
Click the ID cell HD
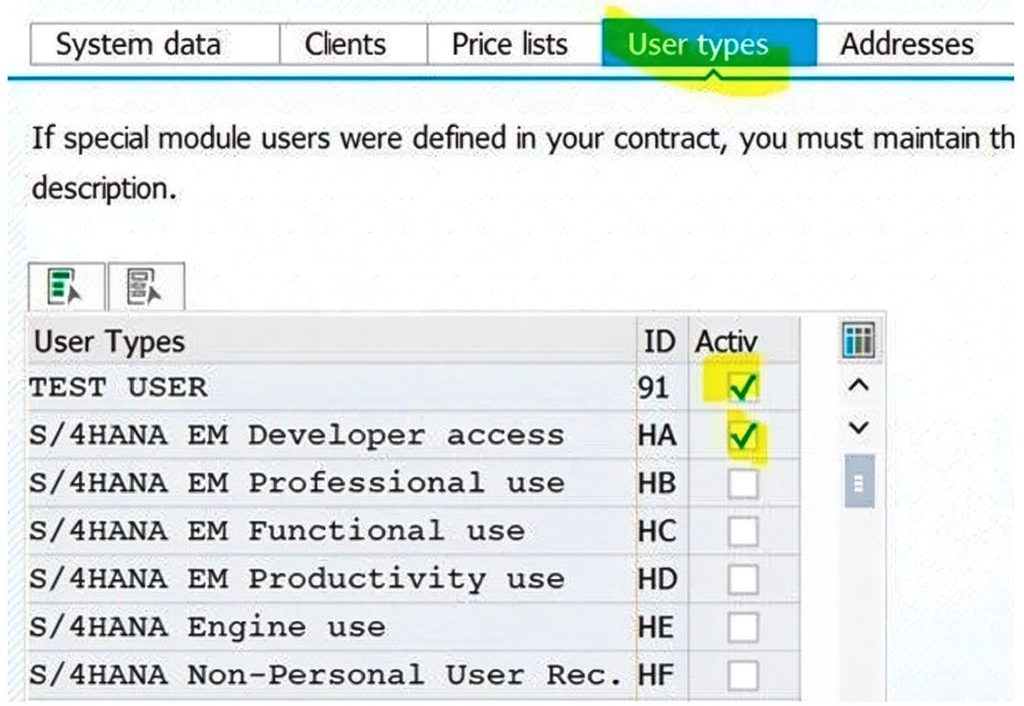point(662,579)
